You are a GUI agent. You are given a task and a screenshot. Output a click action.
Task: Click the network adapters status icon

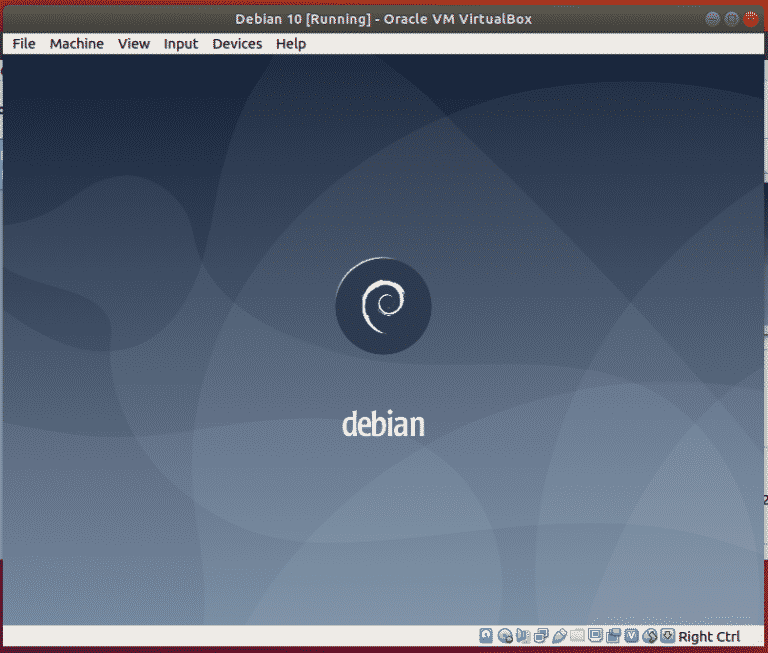[541, 636]
